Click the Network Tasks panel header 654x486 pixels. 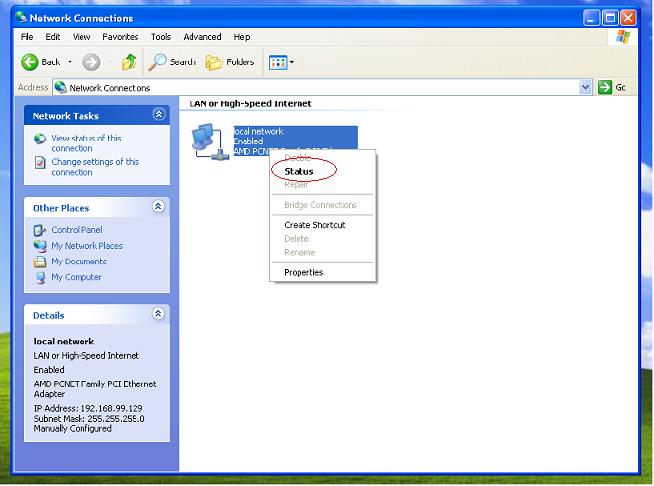[x=97, y=116]
